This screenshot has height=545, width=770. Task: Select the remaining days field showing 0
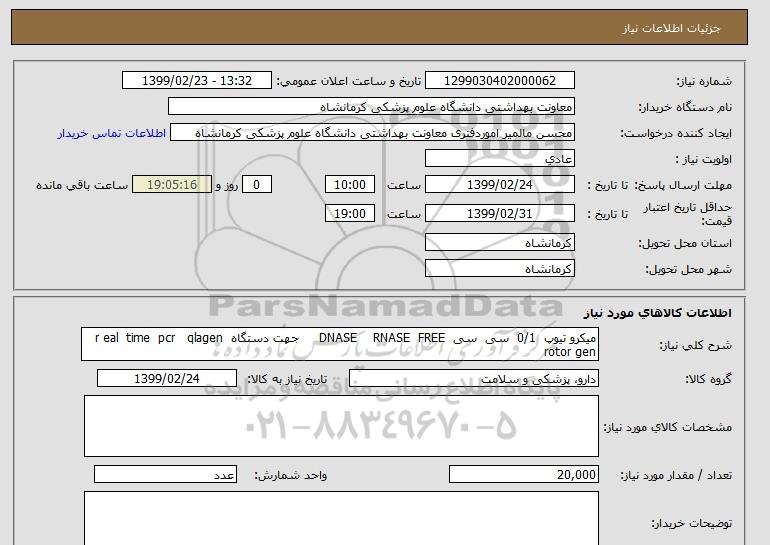pyautogui.click(x=256, y=185)
